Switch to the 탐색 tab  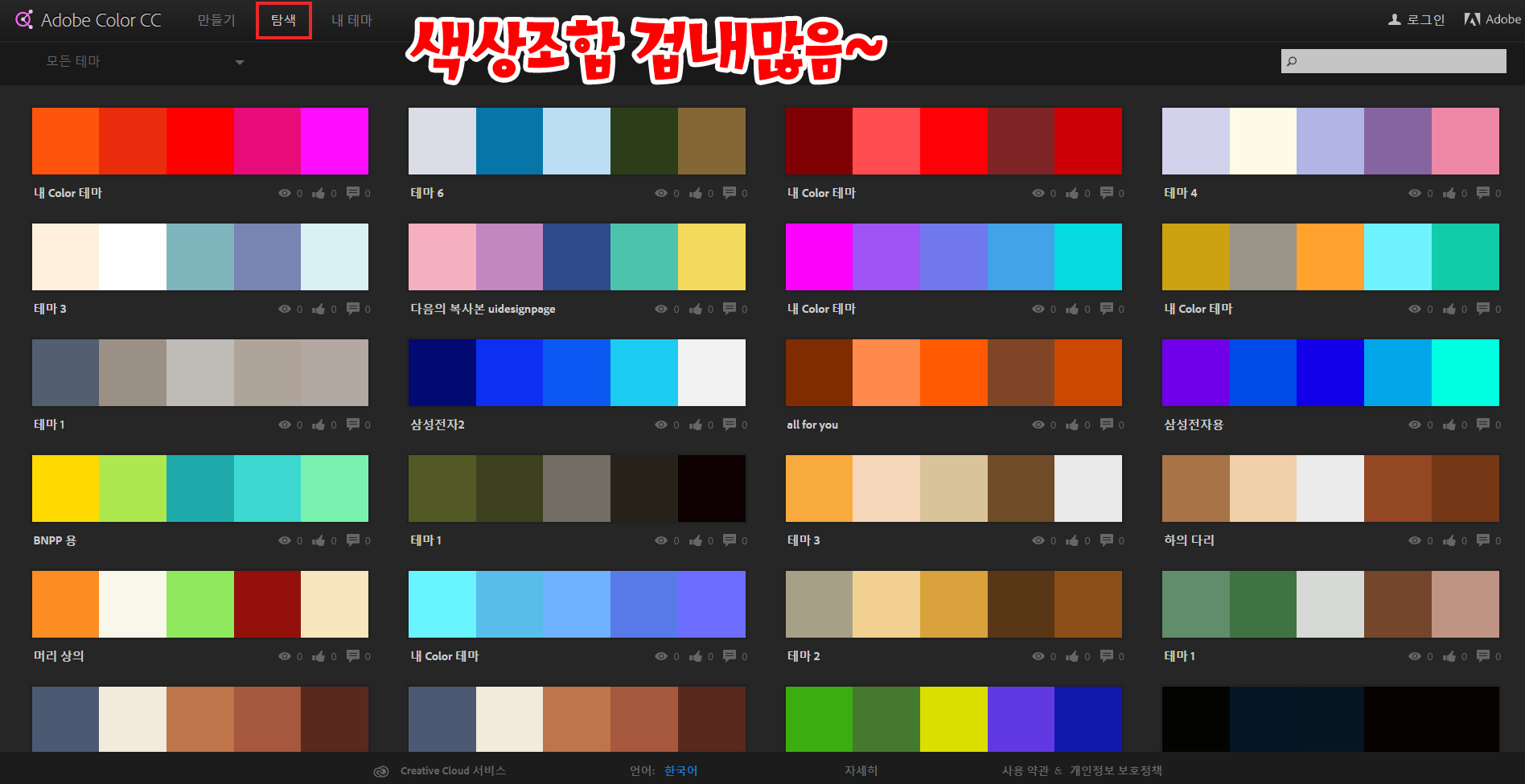point(283,20)
